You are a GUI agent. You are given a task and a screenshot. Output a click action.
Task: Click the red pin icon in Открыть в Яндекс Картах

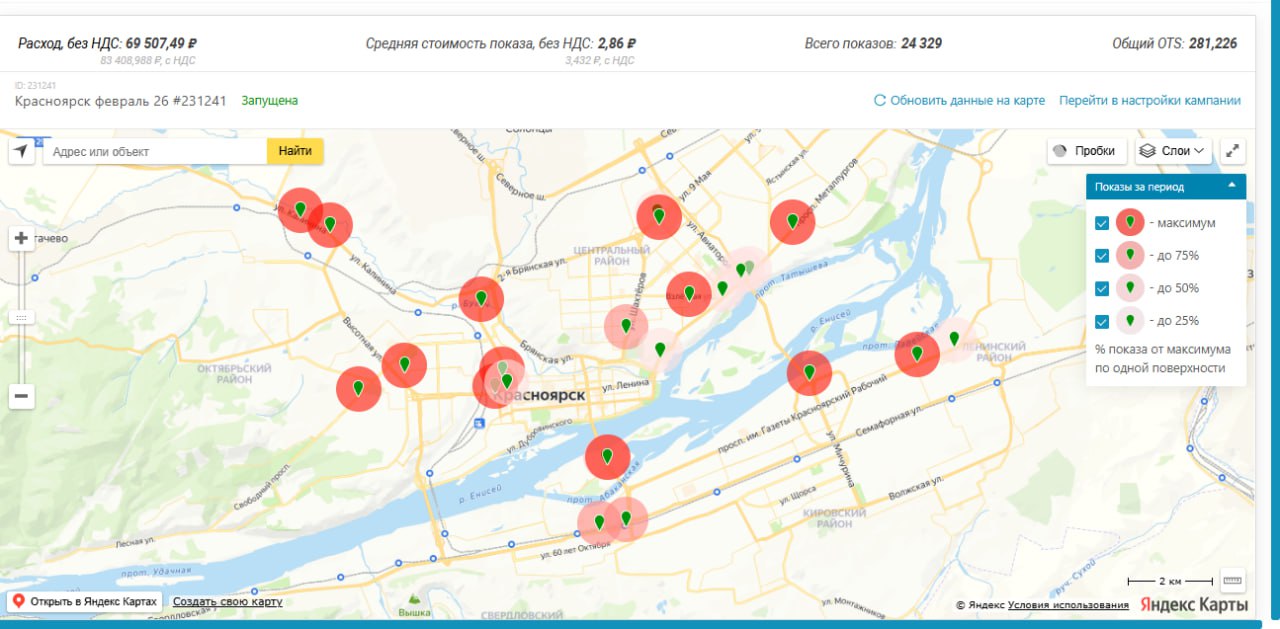click(19, 602)
